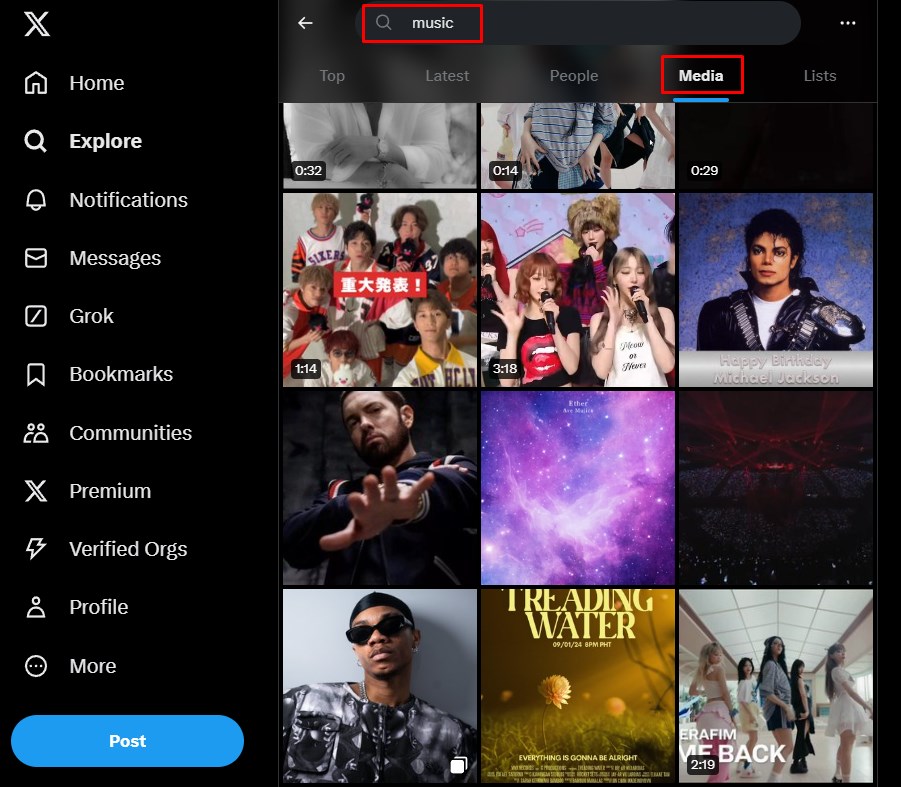
Task: Switch to the Latest tab
Action: (447, 75)
